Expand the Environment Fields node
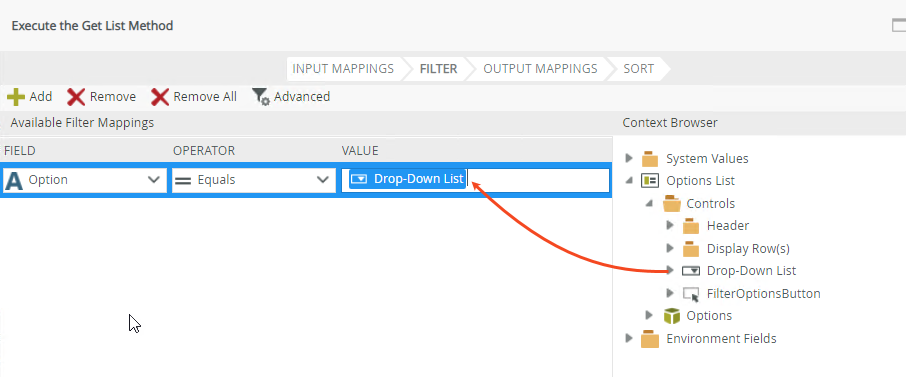The height and width of the screenshot is (377, 906). click(629, 338)
